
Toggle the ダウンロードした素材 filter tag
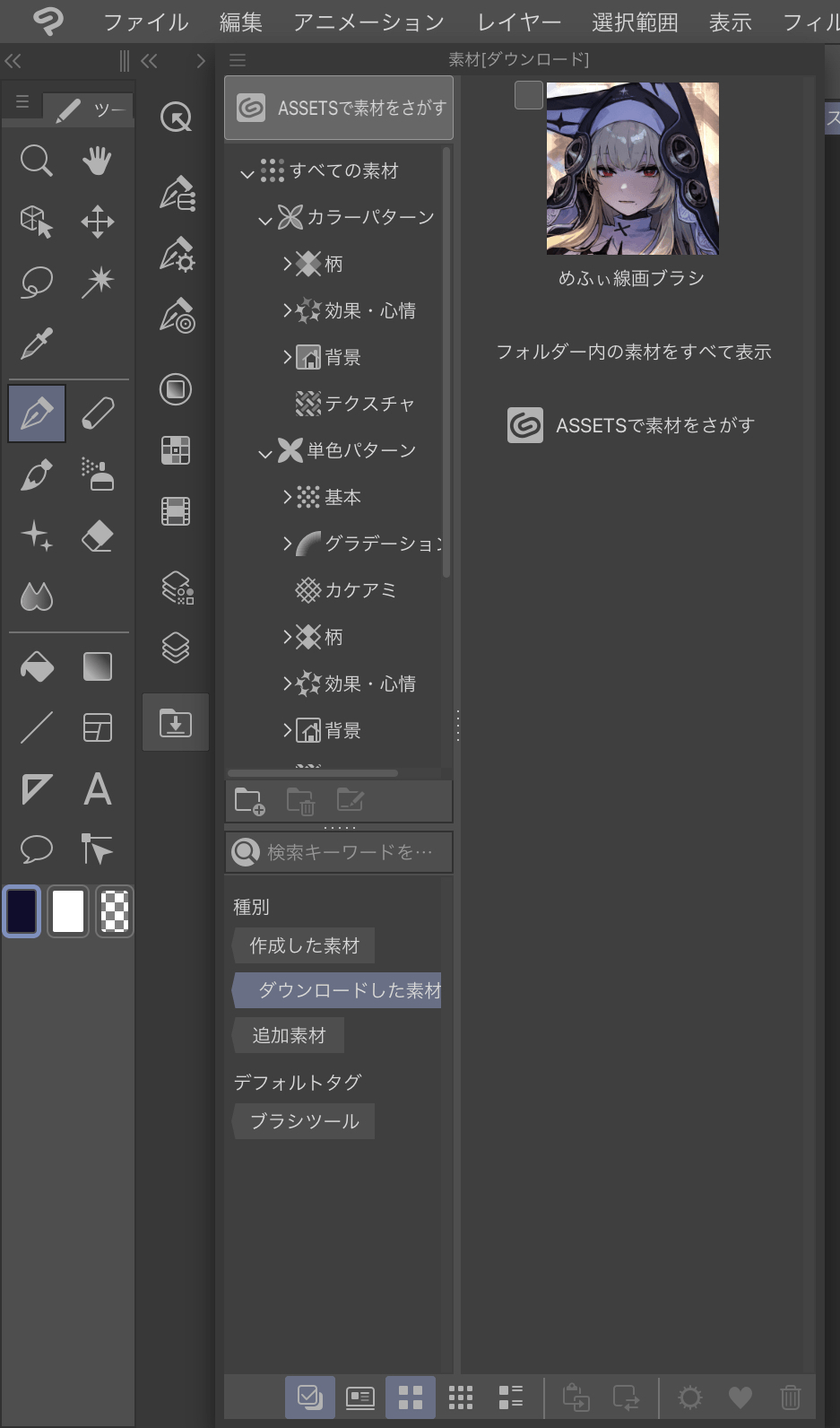[x=336, y=990]
